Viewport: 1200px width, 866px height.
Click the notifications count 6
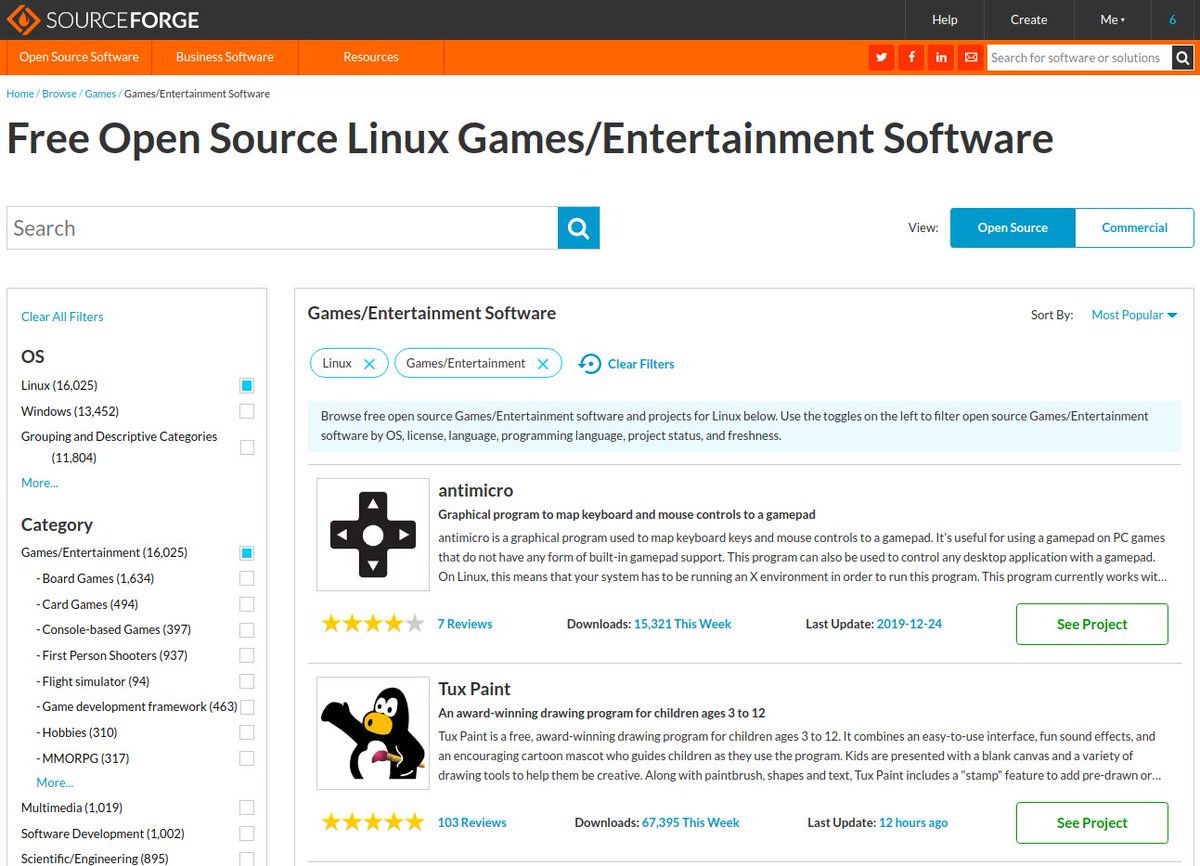[x=1172, y=20]
